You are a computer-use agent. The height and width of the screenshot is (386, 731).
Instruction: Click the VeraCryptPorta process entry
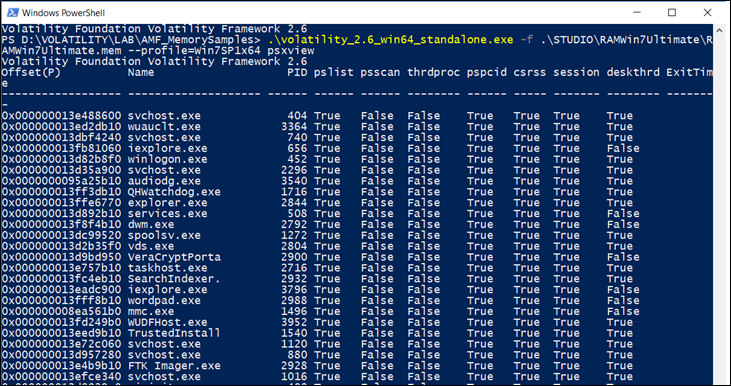(x=174, y=257)
